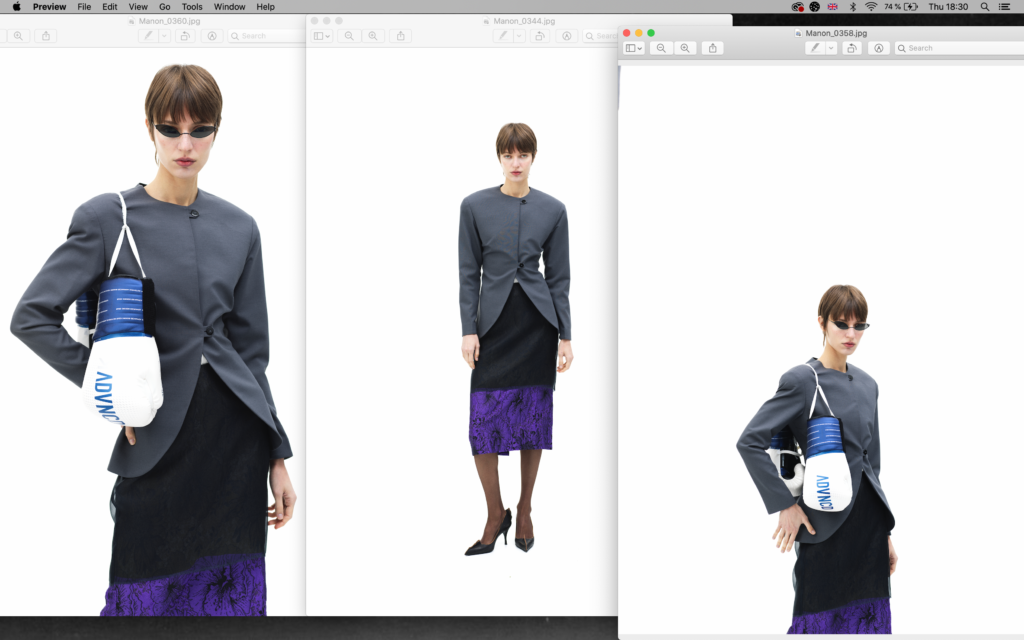Zoom out in the Manon_0358.jpg window
The image size is (1024, 640).
(661, 48)
